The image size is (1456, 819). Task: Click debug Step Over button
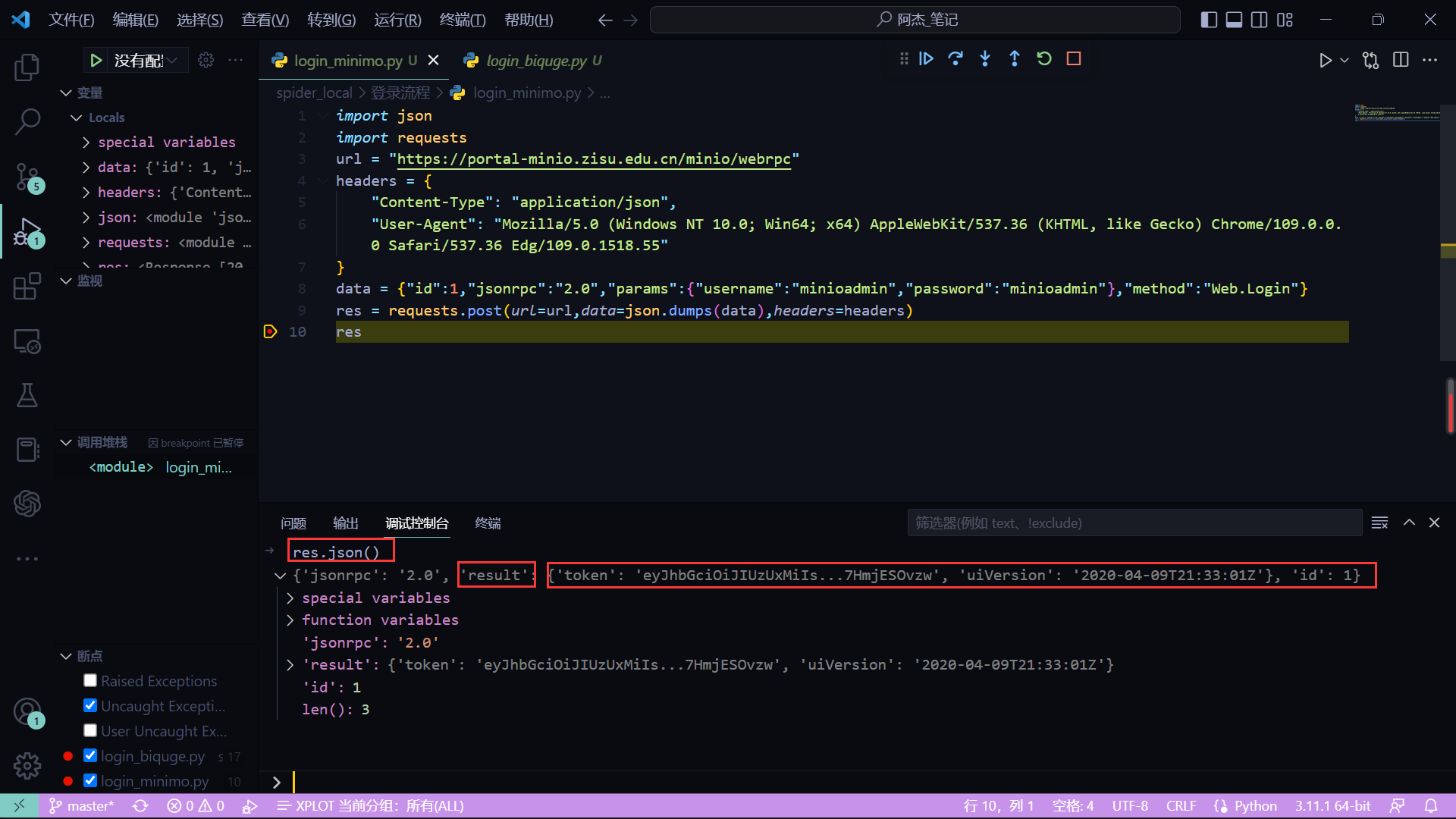coord(955,58)
